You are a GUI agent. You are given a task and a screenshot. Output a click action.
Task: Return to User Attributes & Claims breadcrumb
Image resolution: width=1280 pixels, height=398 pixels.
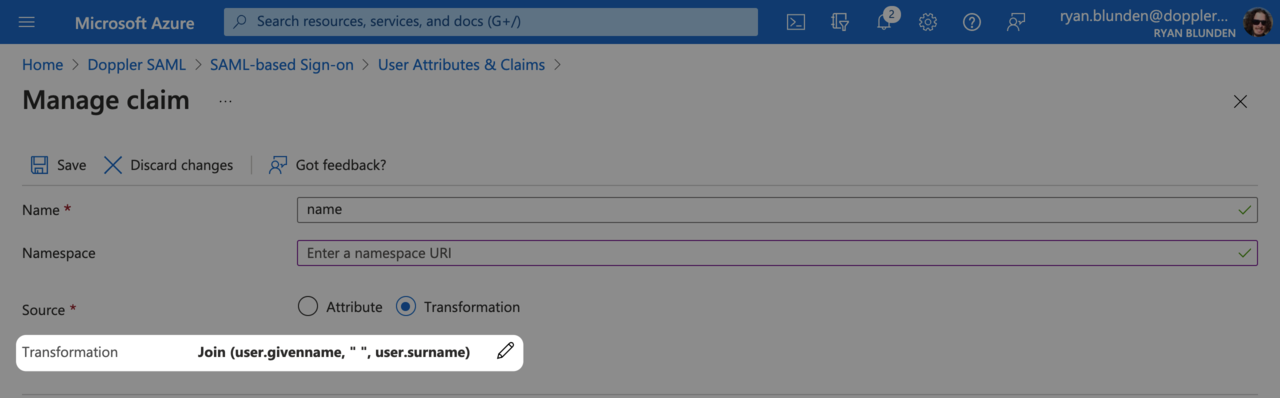click(x=461, y=65)
